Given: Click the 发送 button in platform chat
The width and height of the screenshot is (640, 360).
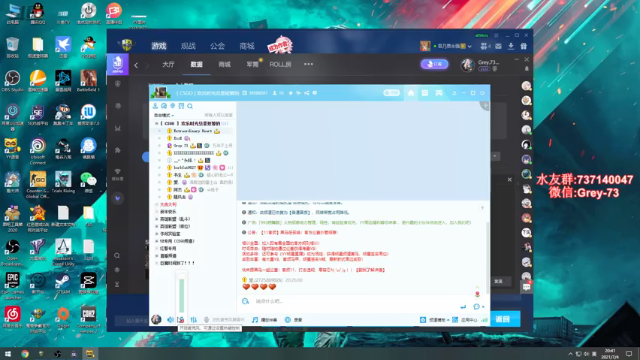Looking at the screenshot, I should [x=498, y=281].
